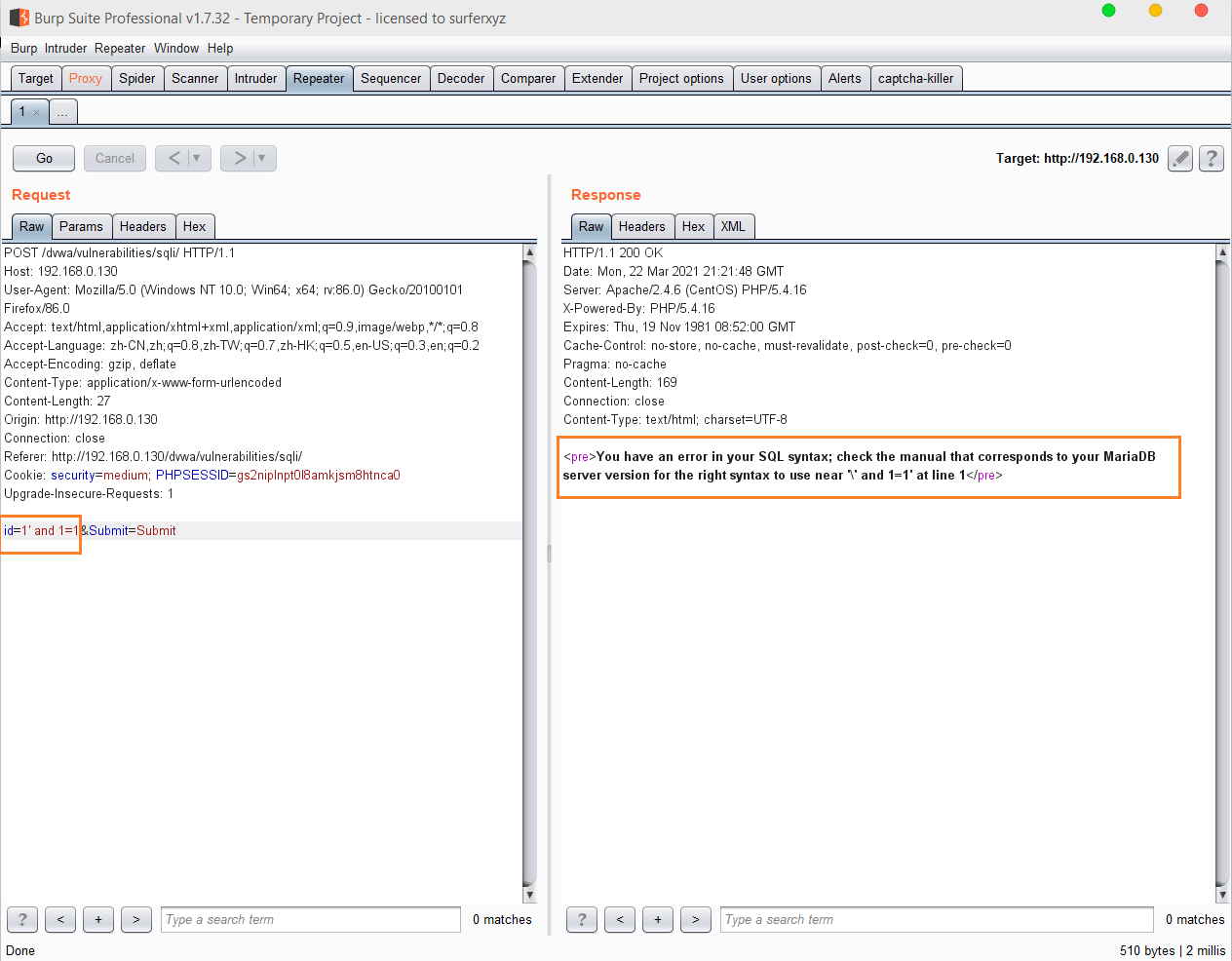Open the Project options tab
The width and height of the screenshot is (1232, 961).
681,78
